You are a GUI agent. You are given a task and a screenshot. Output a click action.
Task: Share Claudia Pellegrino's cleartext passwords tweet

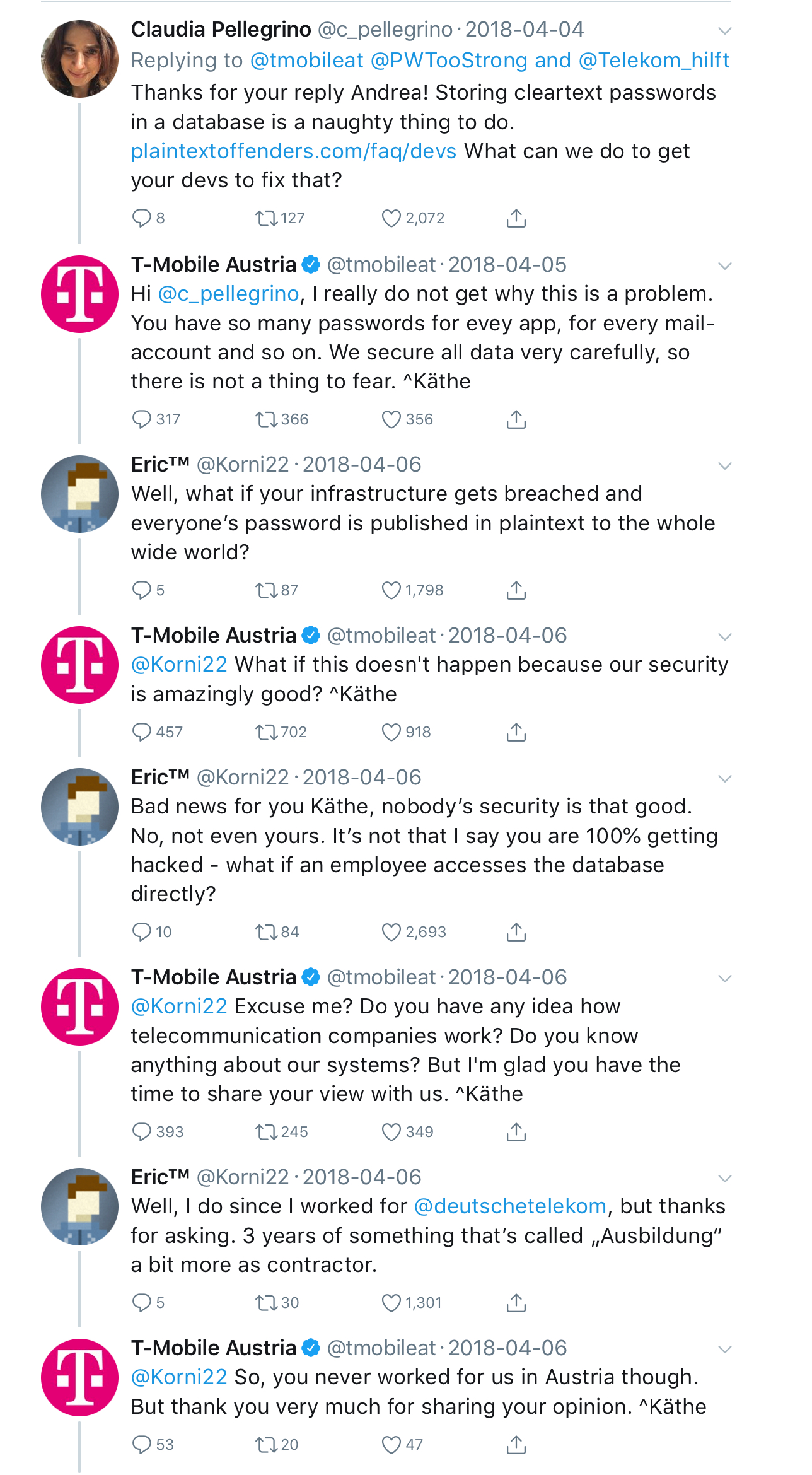(x=516, y=218)
